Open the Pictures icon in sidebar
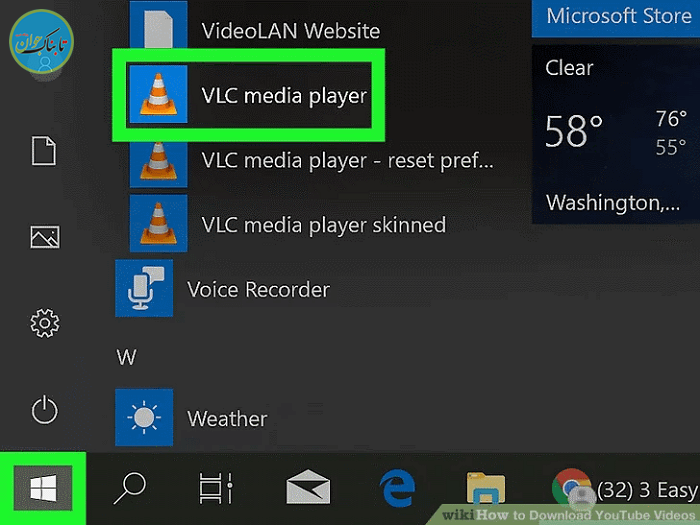This screenshot has width=700, height=525. pos(45,237)
